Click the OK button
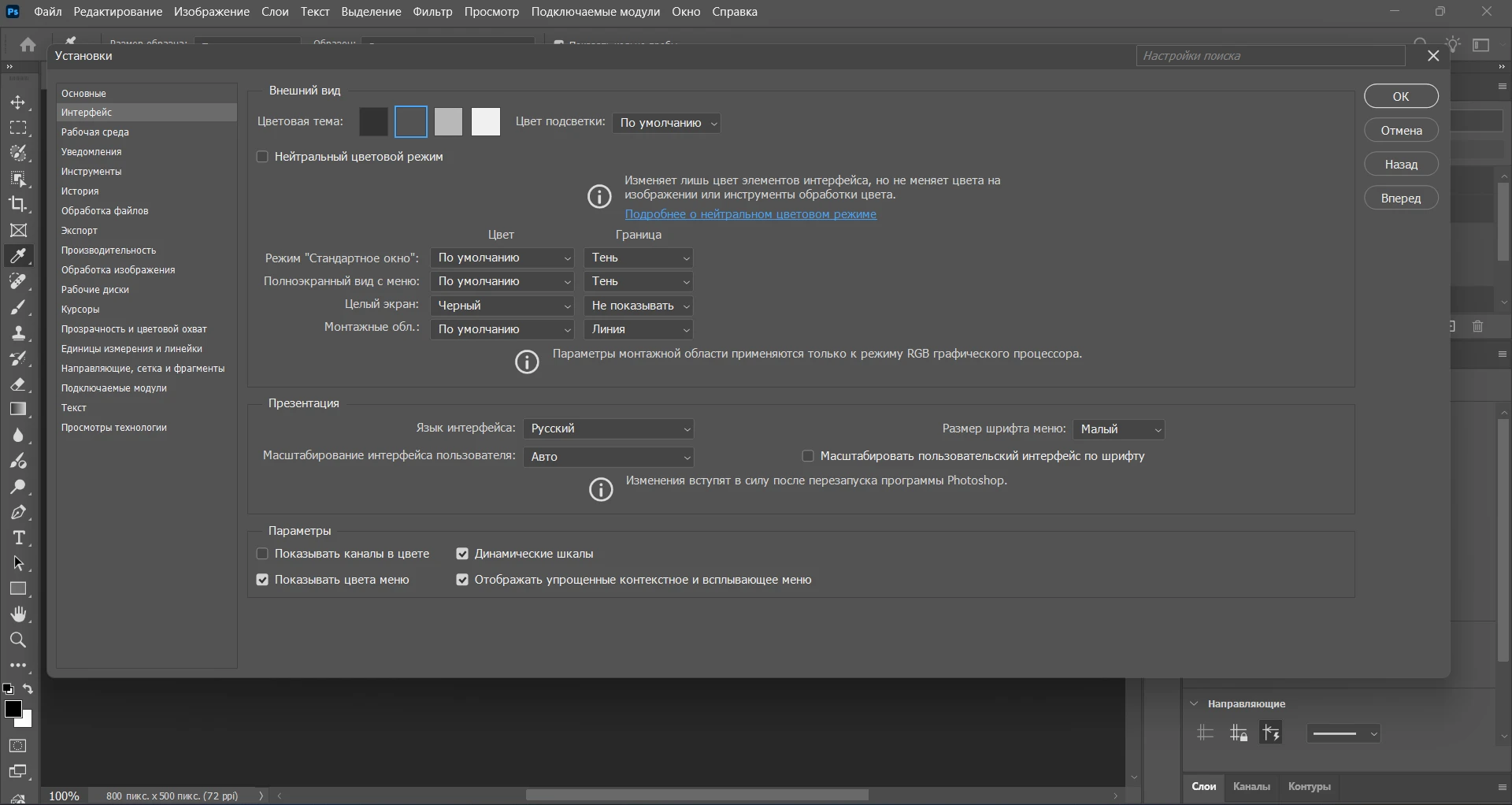The width and height of the screenshot is (1512, 805). click(1401, 96)
